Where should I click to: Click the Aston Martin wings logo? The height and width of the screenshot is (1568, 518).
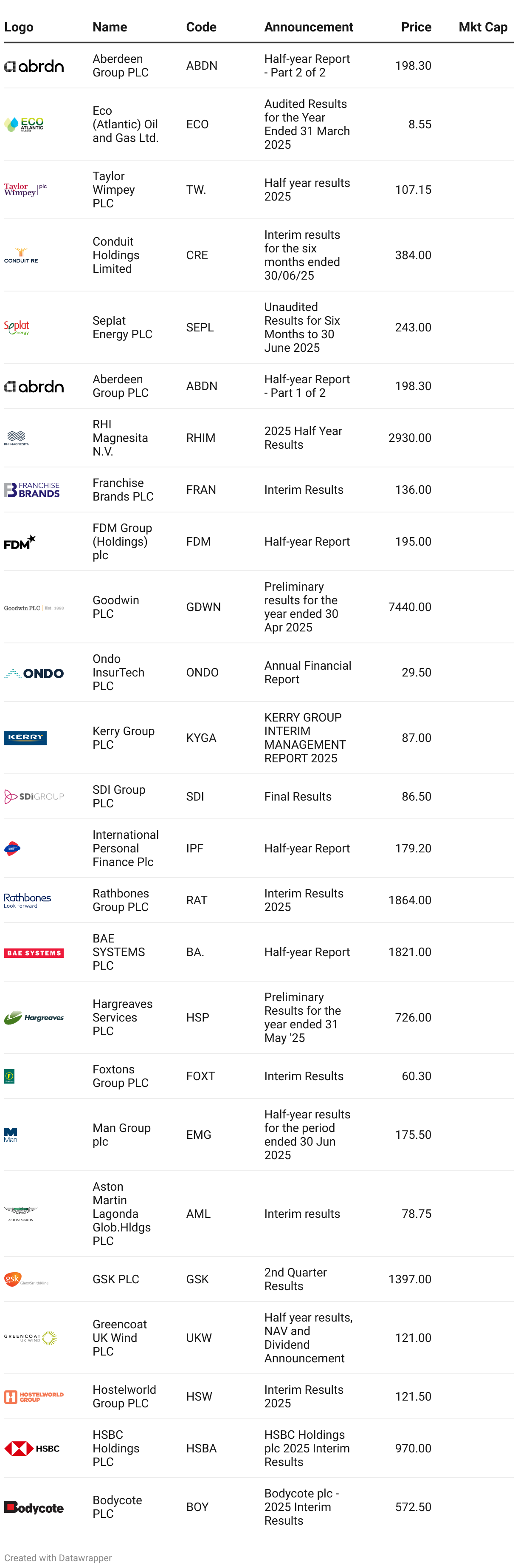point(21,1214)
